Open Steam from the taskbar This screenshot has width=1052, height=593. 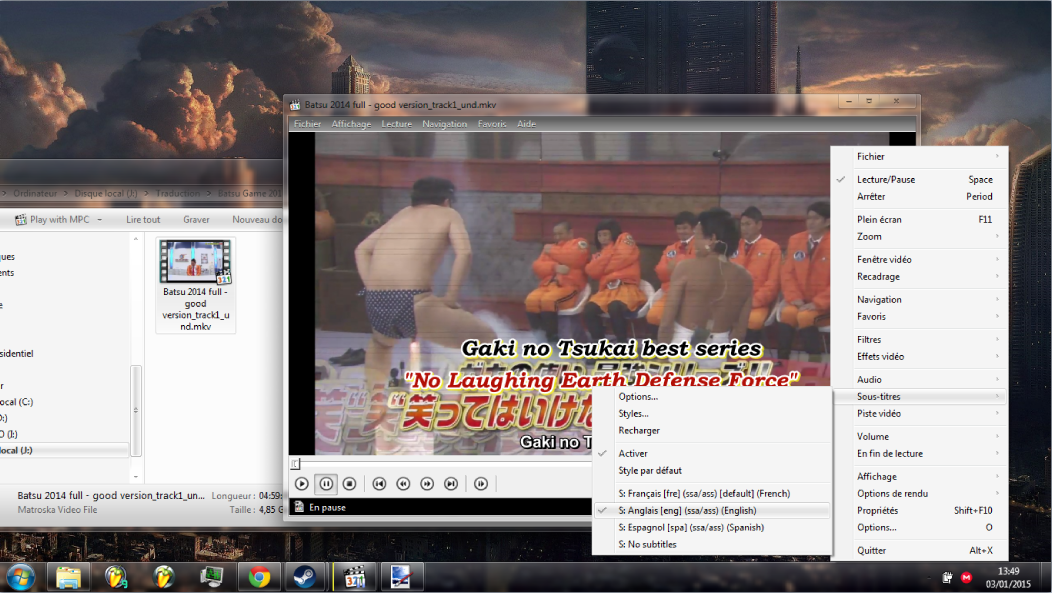[x=305, y=578]
